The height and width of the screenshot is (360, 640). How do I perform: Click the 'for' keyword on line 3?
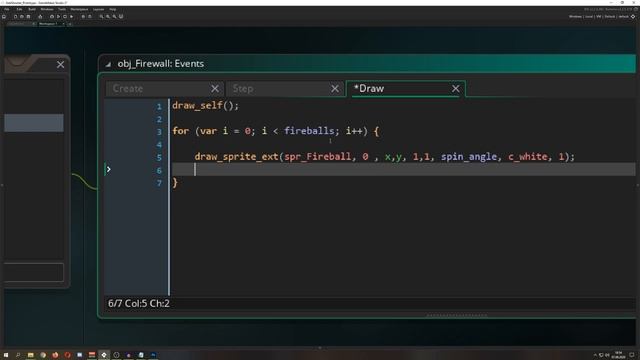[180, 131]
